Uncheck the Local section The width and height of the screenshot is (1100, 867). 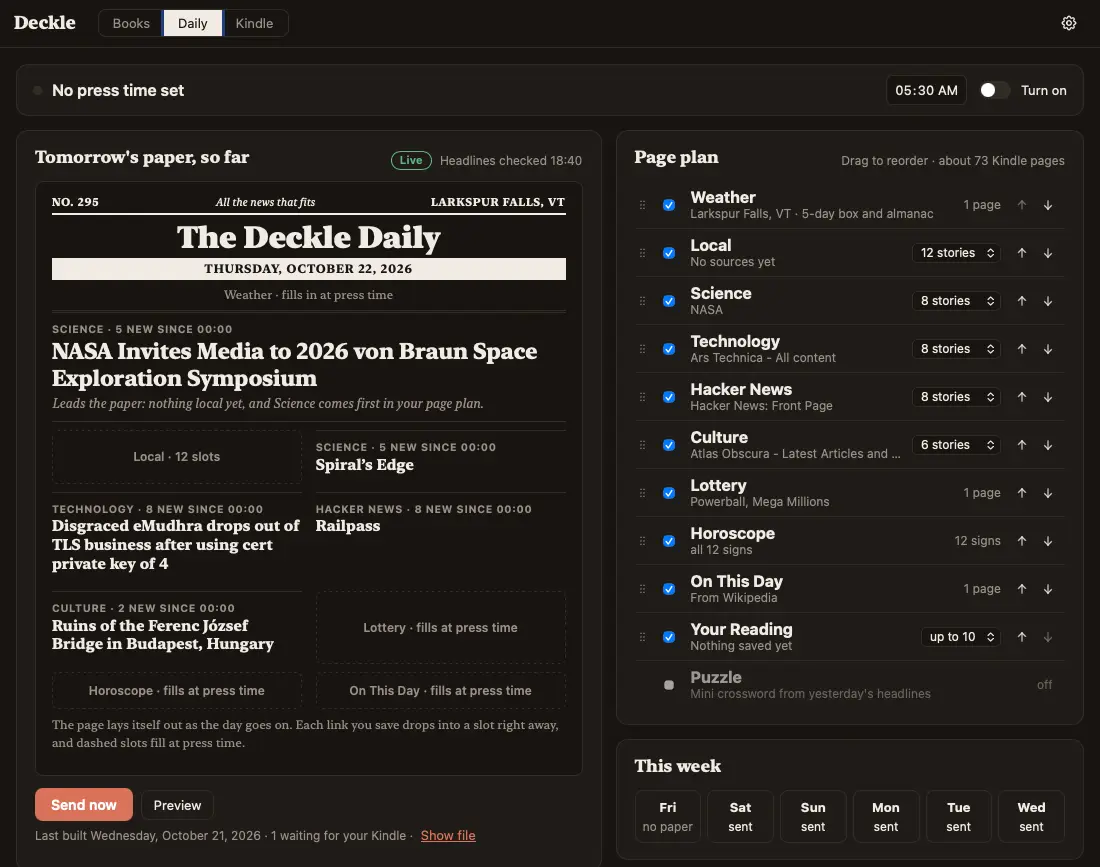[669, 253]
